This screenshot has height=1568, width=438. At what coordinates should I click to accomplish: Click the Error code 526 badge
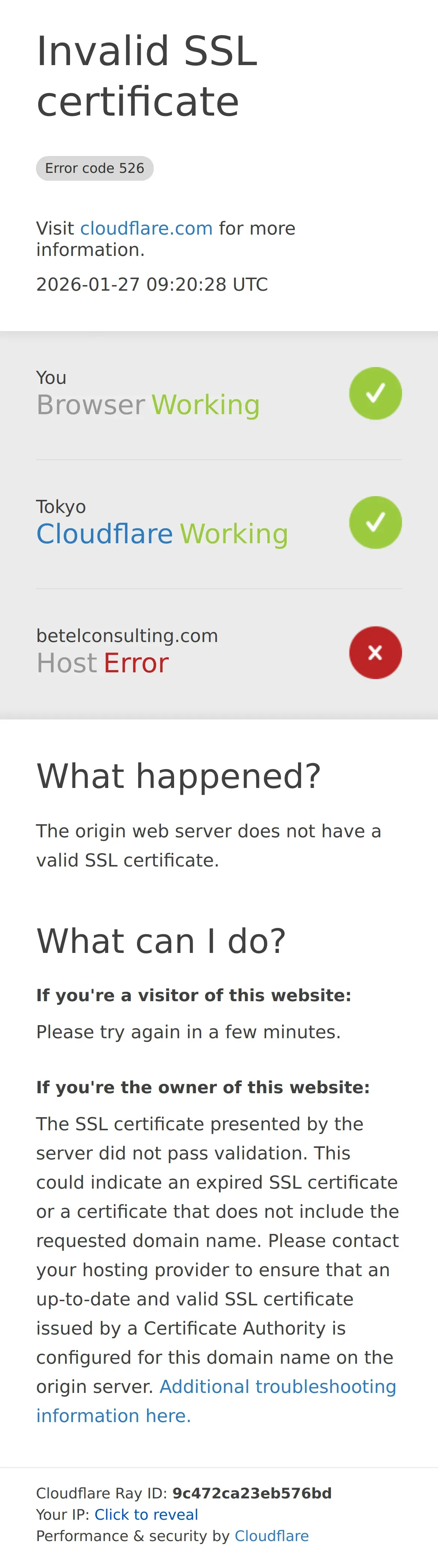(94, 168)
